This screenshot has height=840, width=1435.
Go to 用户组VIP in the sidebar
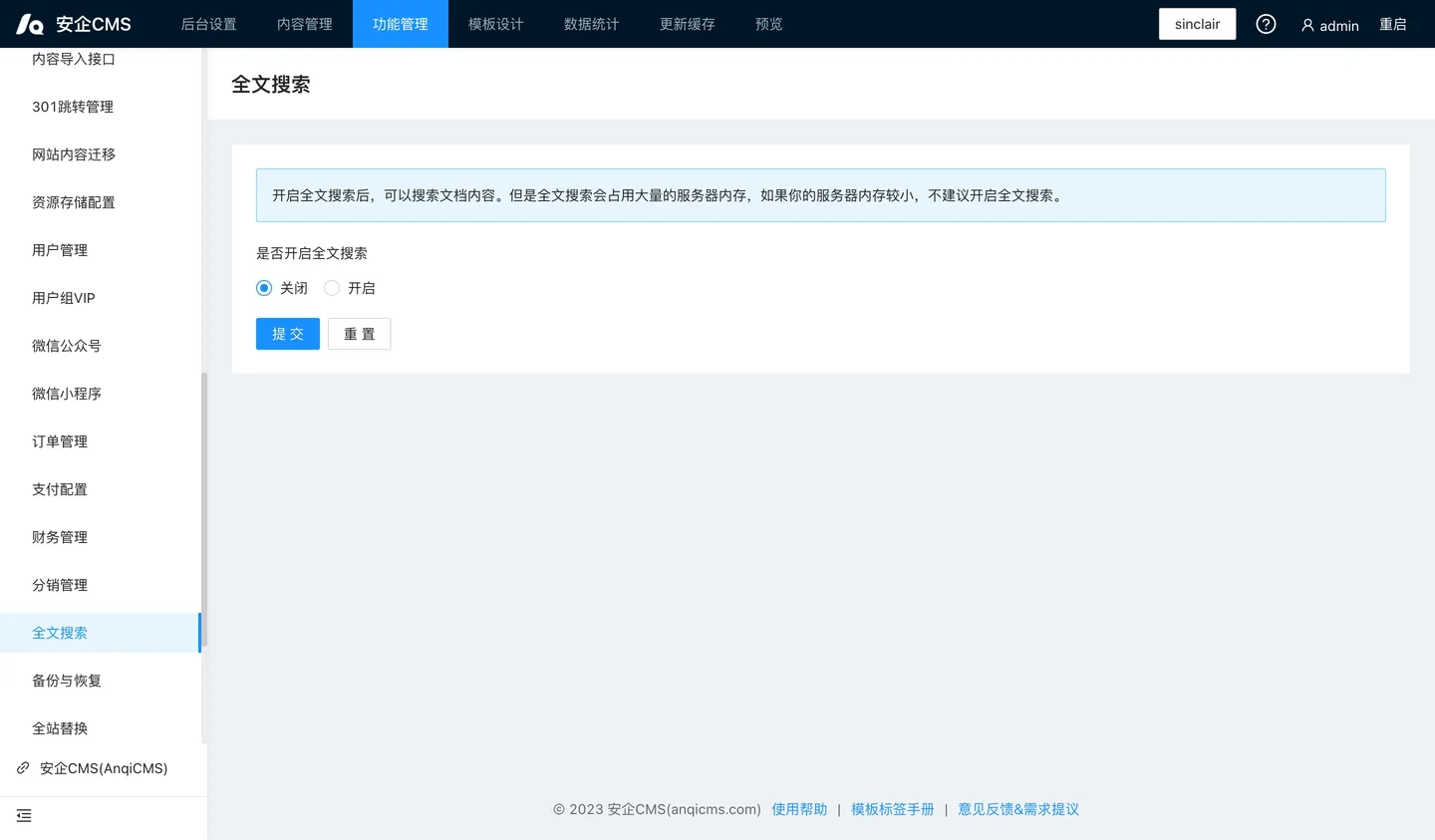pos(100,298)
